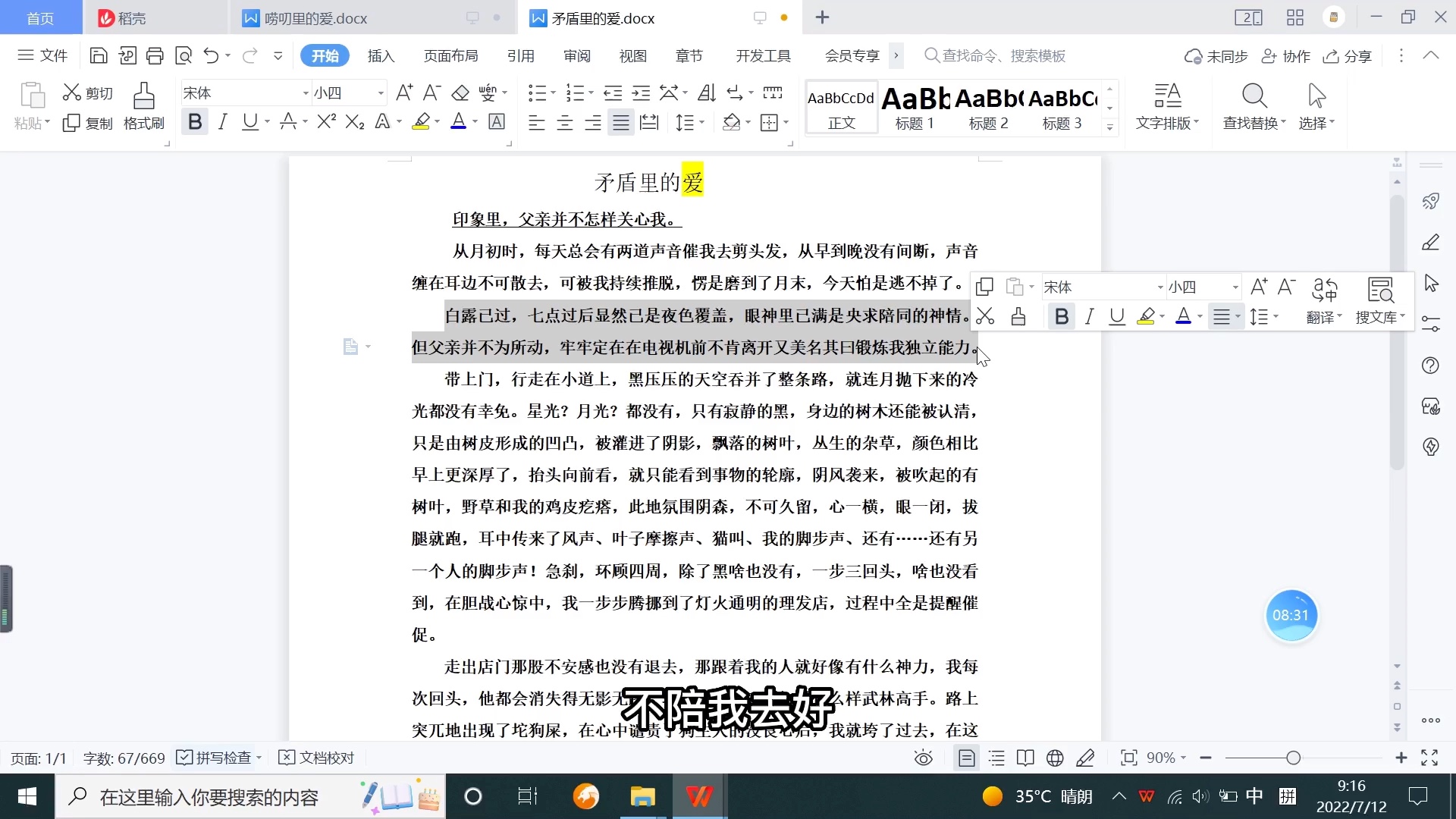The image size is (1456, 819).
Task: Click the zoom slider handle
Action: pos(1293,758)
